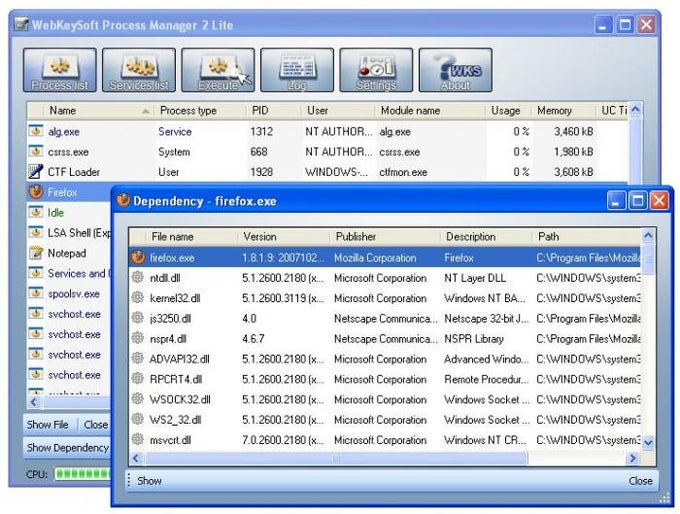Open the Log toolbar button
The image size is (680, 514).
click(297, 70)
